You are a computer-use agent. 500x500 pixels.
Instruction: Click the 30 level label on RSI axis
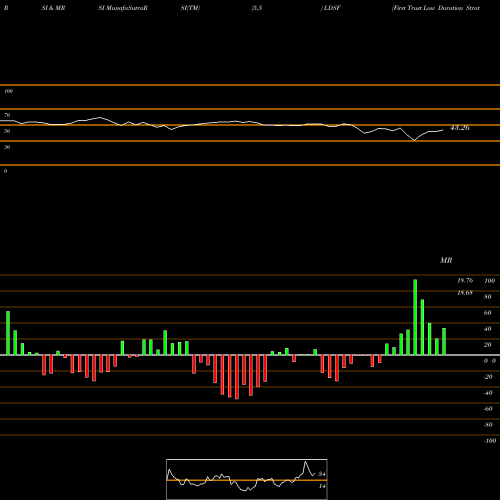coord(7,147)
